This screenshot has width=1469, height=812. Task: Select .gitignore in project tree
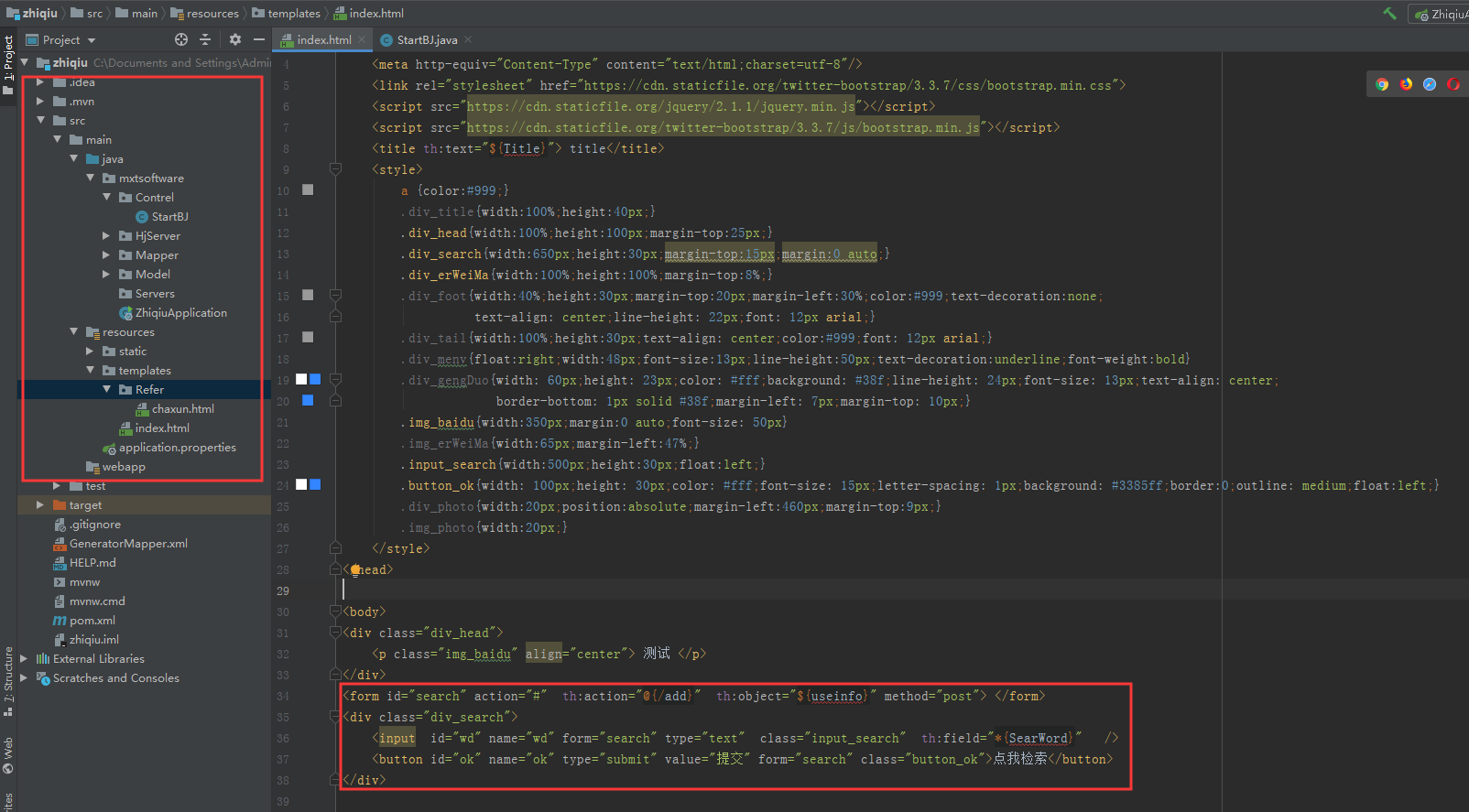(x=87, y=525)
